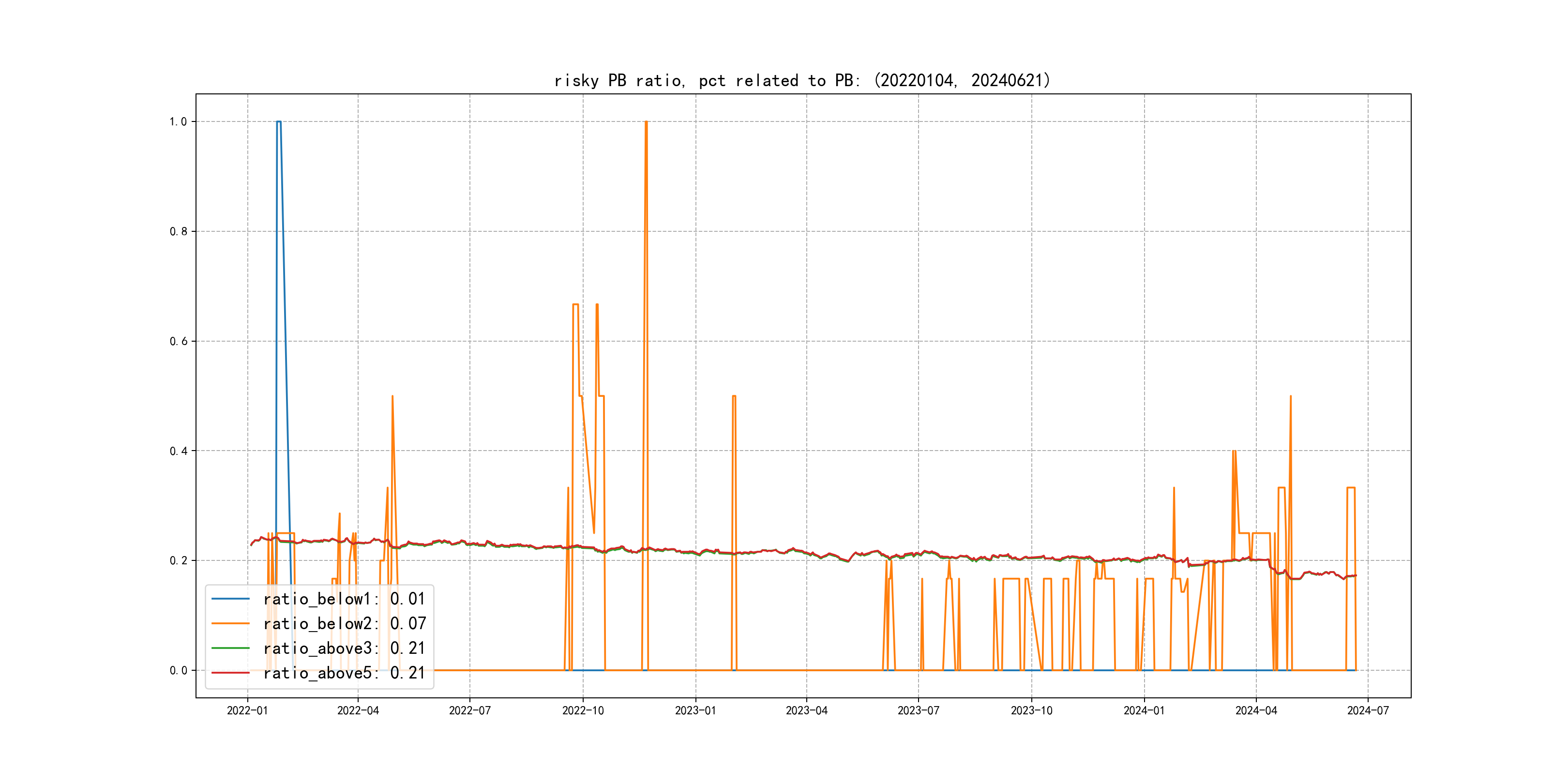Click the 0.2 y-axis tick label

click(x=178, y=560)
